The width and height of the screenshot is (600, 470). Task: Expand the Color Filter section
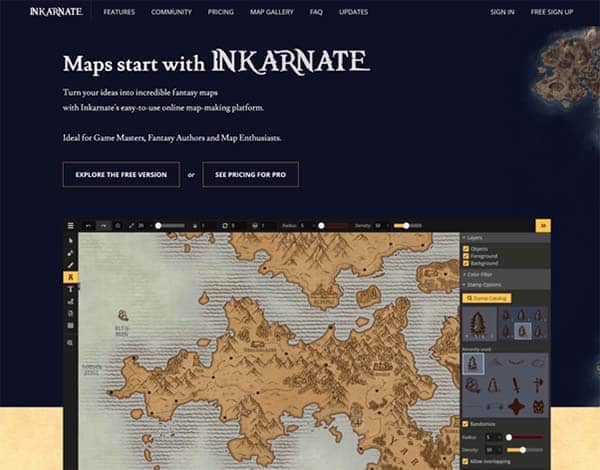(505, 274)
